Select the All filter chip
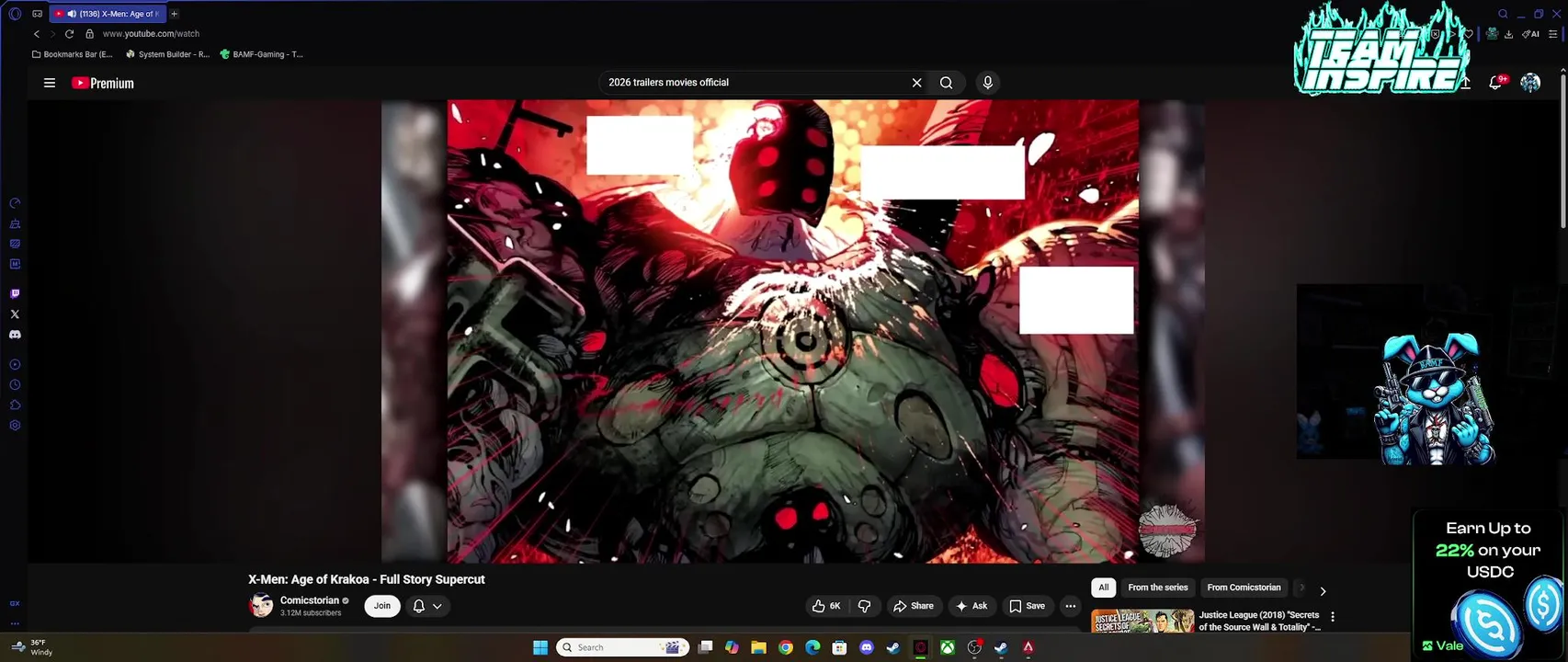1568x662 pixels. (1103, 588)
